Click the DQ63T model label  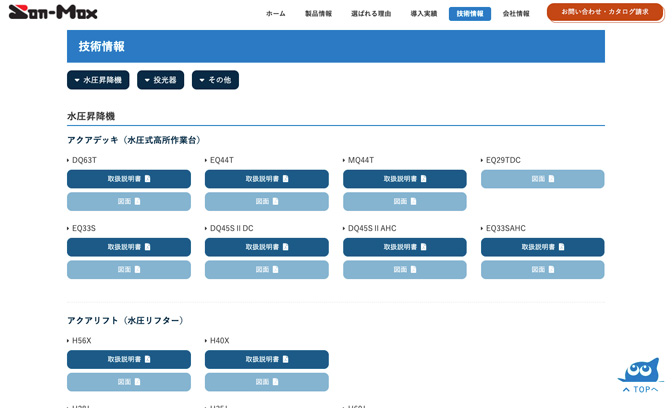click(x=84, y=160)
